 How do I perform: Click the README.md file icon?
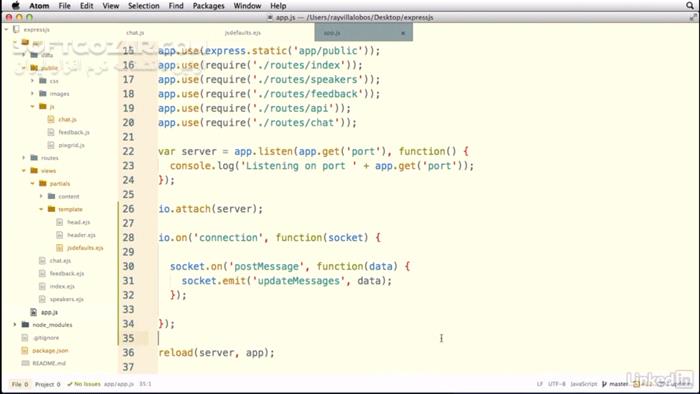tap(25, 363)
